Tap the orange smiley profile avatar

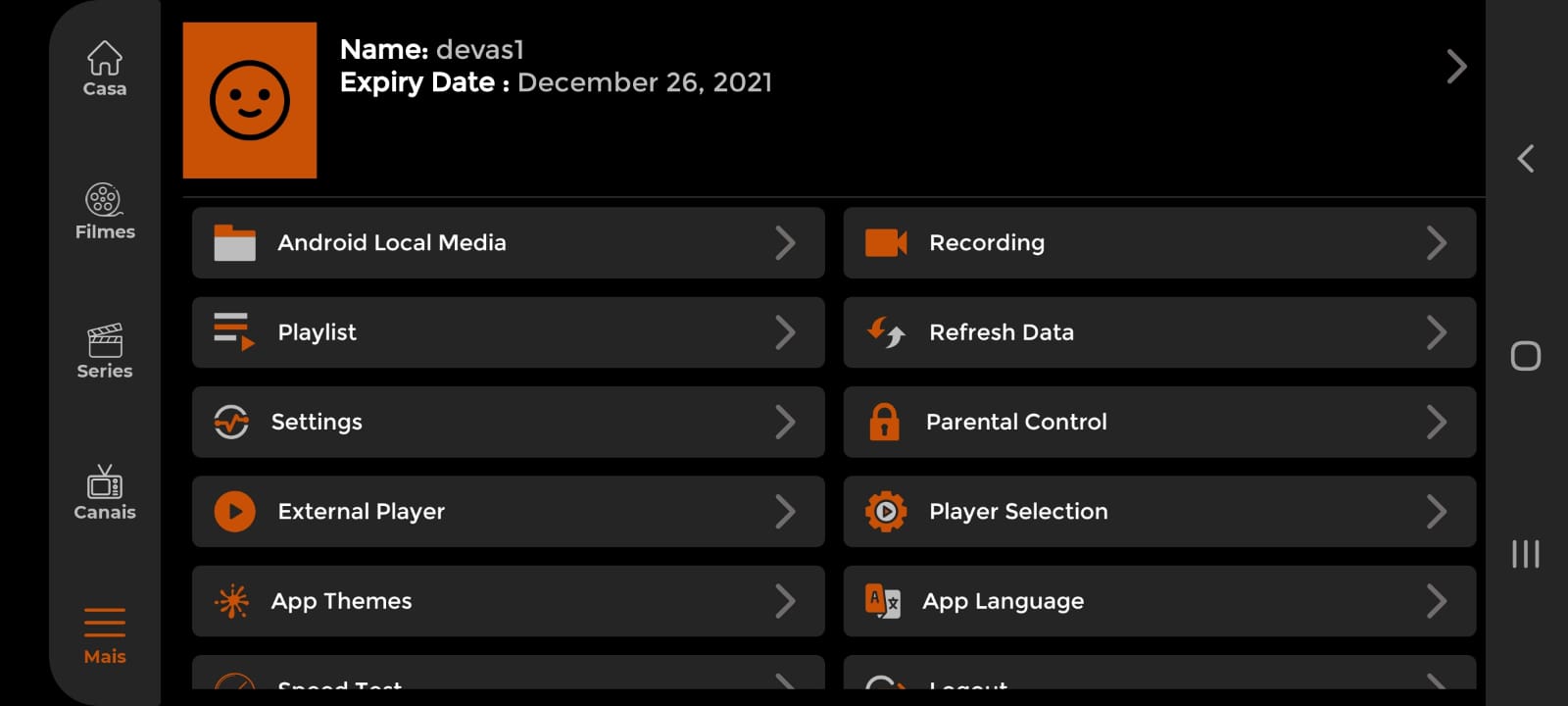click(250, 100)
